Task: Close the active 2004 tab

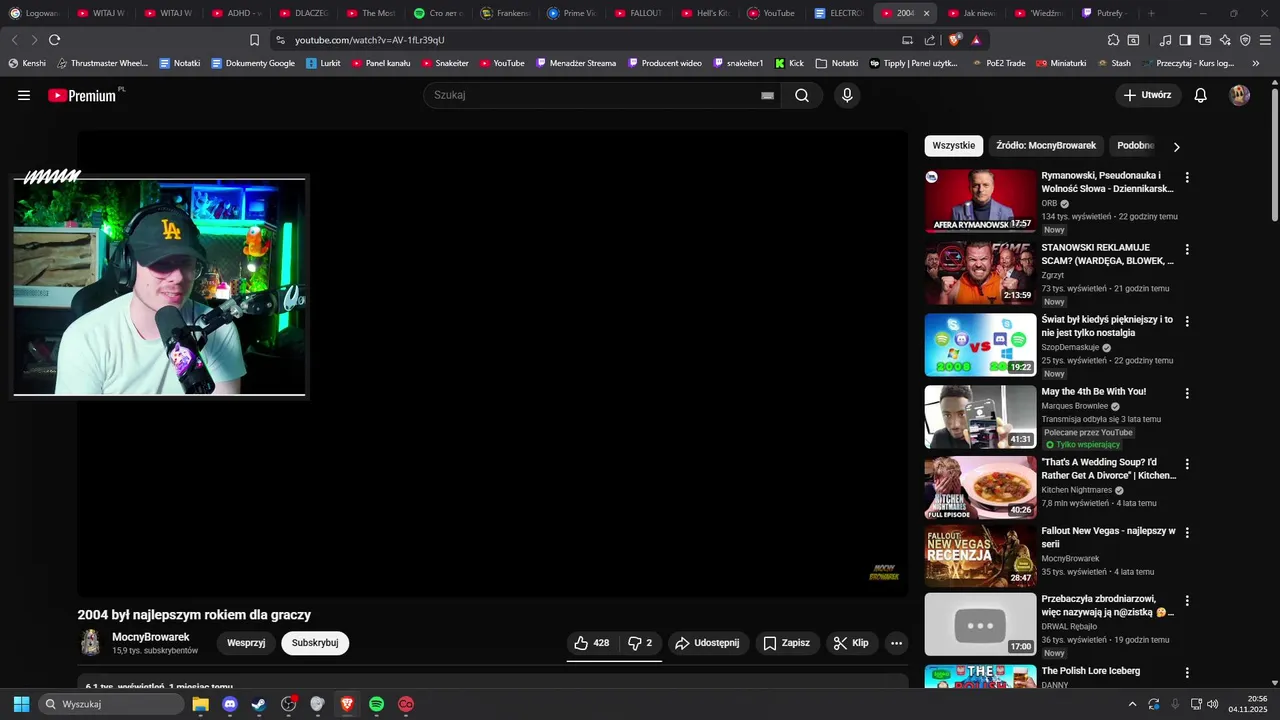Action: (x=926, y=13)
